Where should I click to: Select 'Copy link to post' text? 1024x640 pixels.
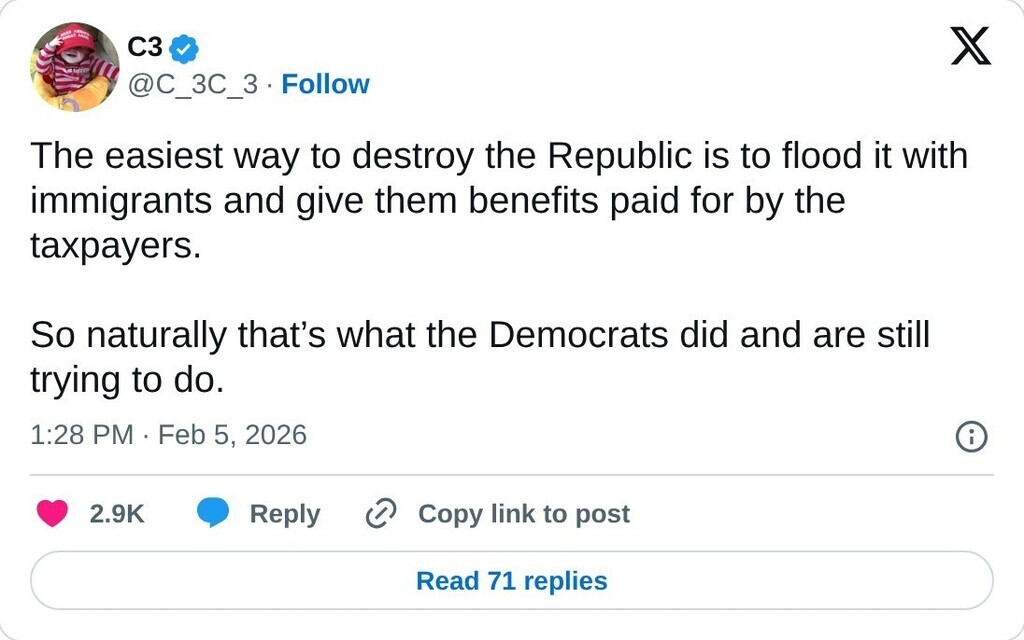pos(523,514)
